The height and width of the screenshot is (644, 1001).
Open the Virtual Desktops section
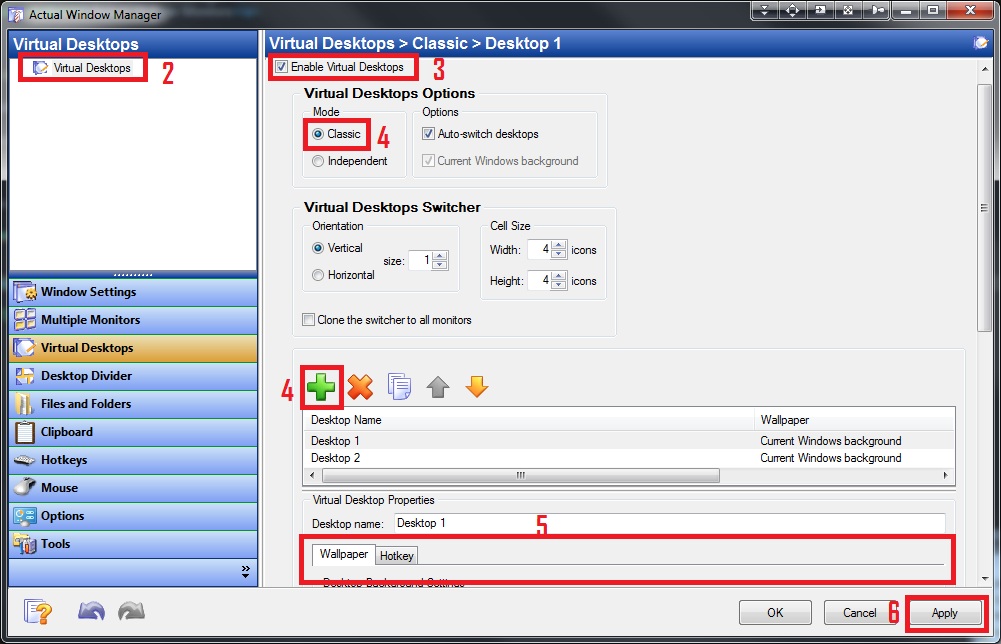point(133,348)
